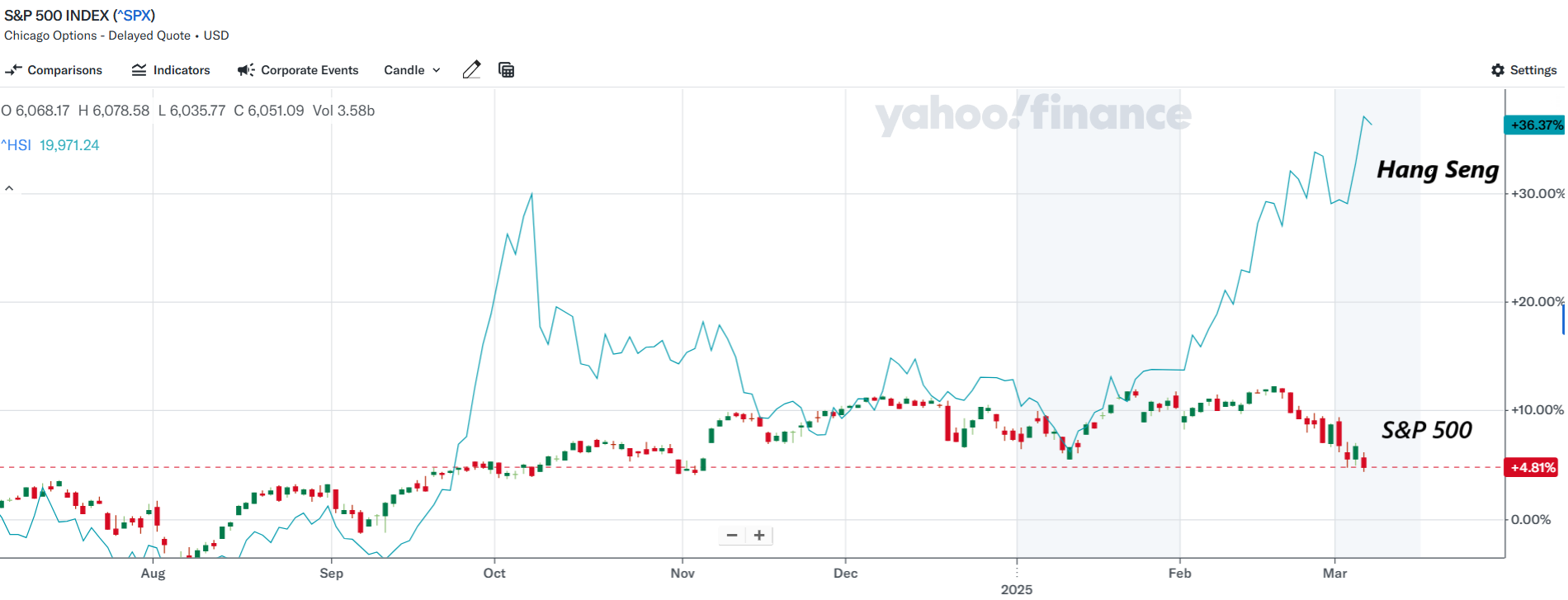Show Corporate Events on the chart
This screenshot has height=600, width=1568.
click(298, 70)
